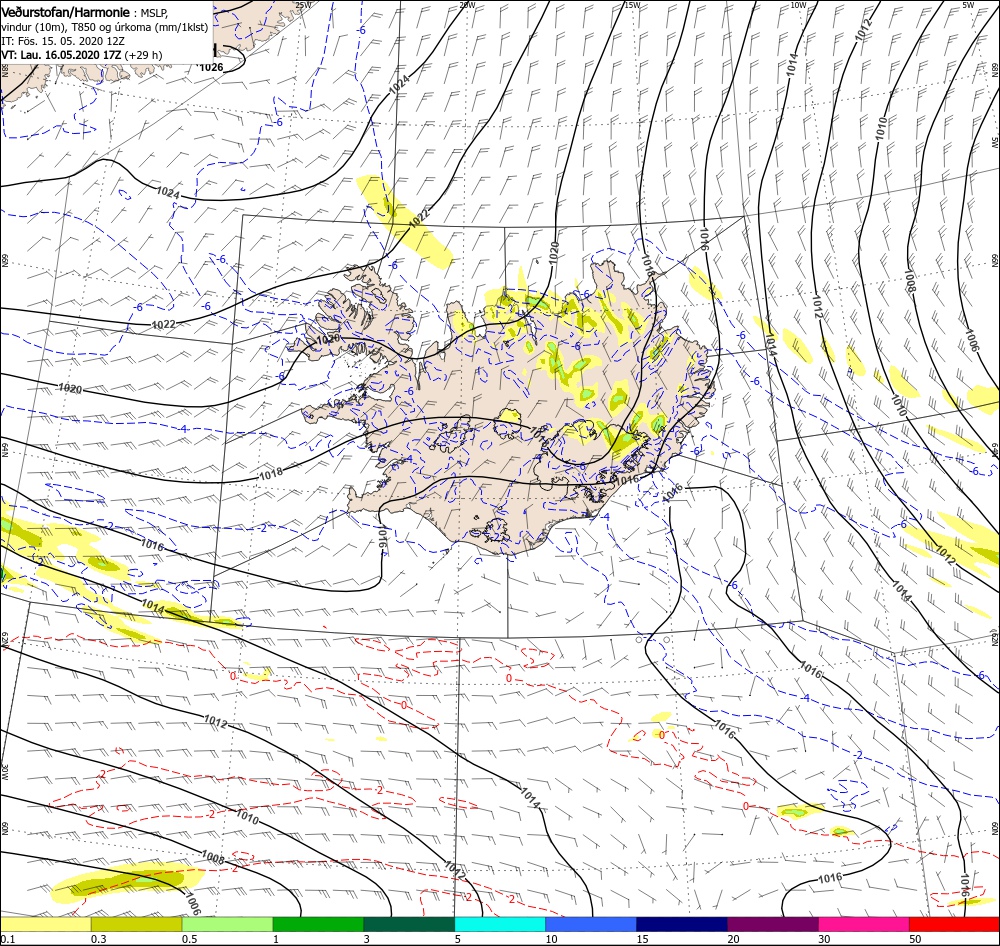Screen dimensions: 1000x946
Task: Click the 'vindur (10m), T850 og úrkoma' line
Action: pos(71,27)
